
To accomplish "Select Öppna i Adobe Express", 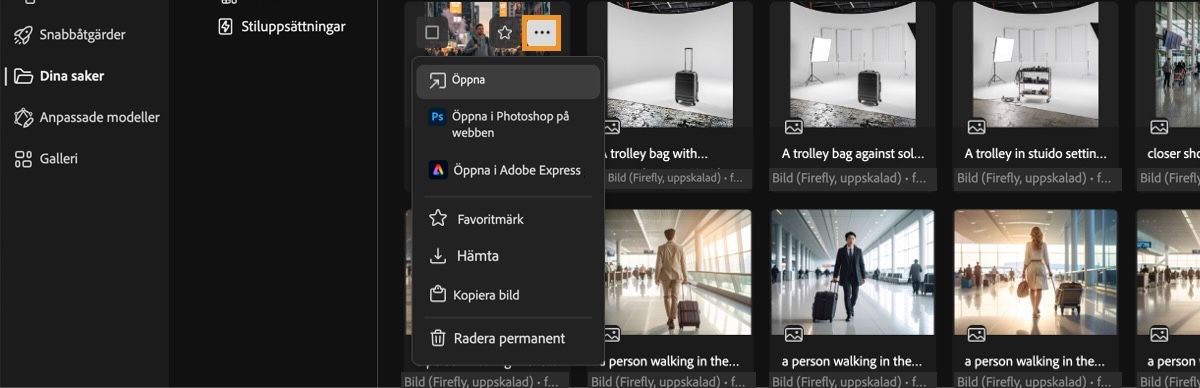I will pyautogui.click(x=508, y=170).
